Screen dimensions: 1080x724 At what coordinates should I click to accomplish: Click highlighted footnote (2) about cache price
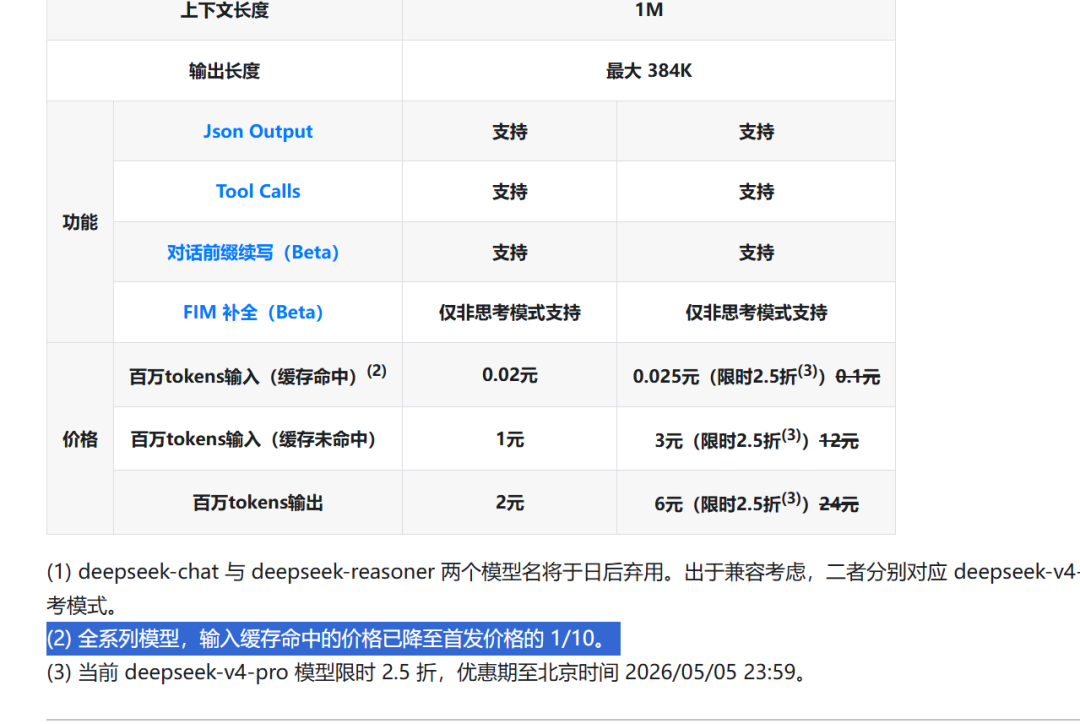pyautogui.click(x=333, y=639)
